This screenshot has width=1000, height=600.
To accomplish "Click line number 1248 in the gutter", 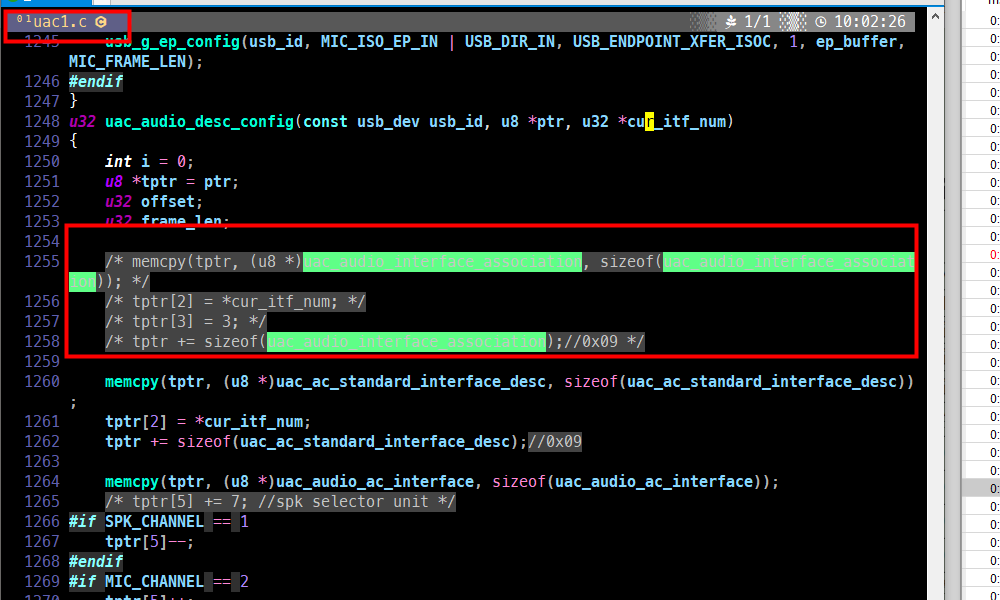I will pos(42,122).
